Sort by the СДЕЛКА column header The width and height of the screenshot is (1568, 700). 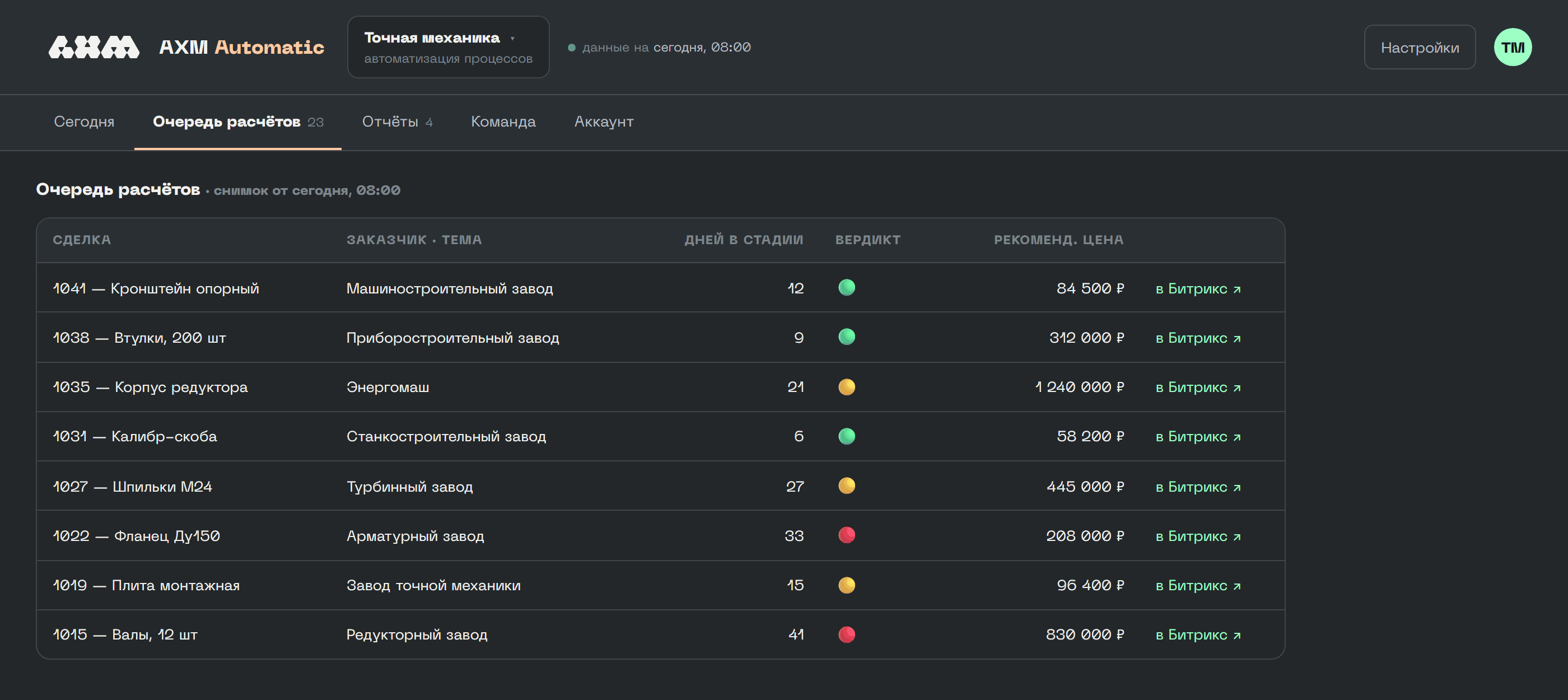(x=82, y=240)
